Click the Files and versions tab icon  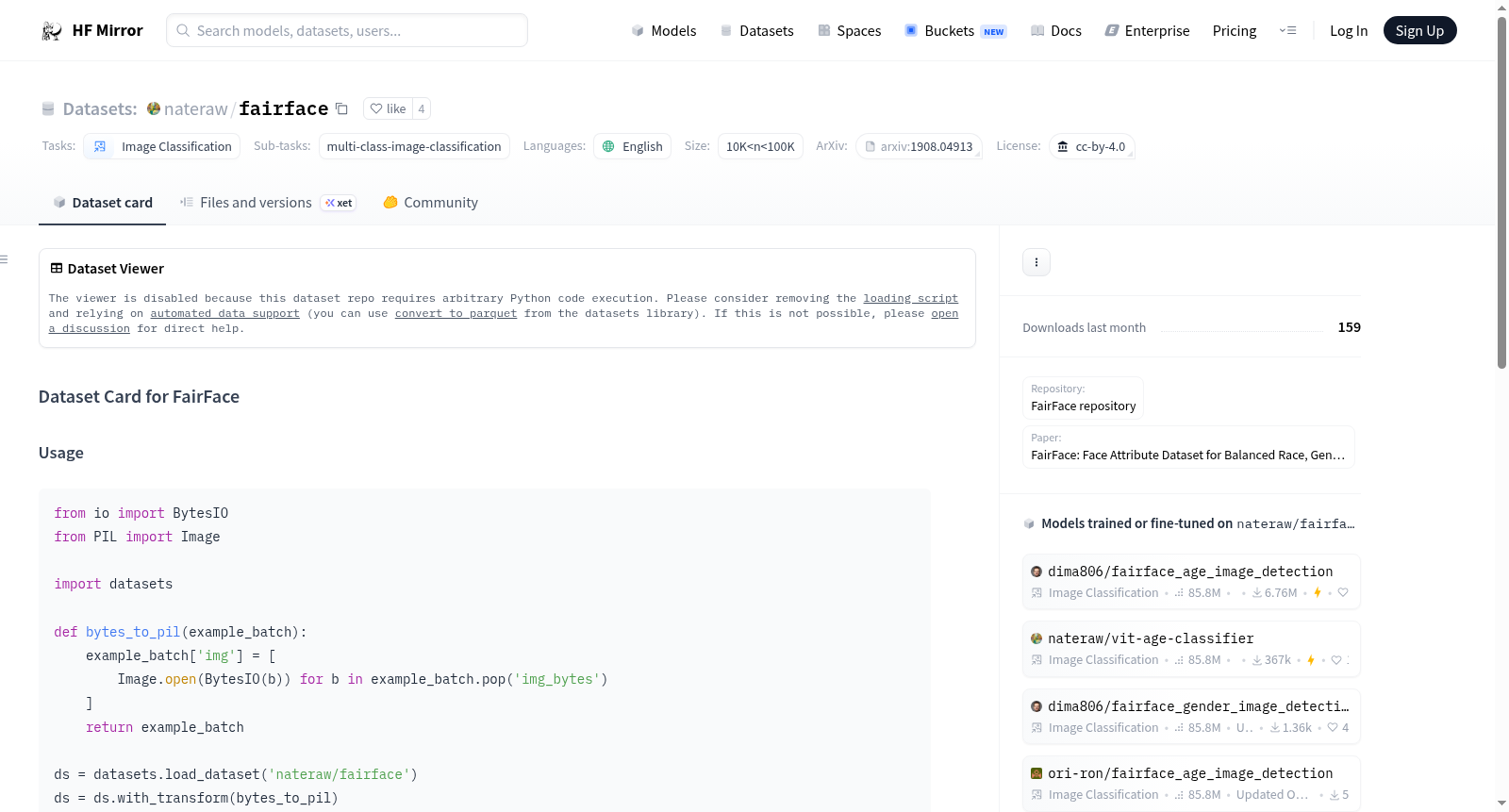point(187,202)
